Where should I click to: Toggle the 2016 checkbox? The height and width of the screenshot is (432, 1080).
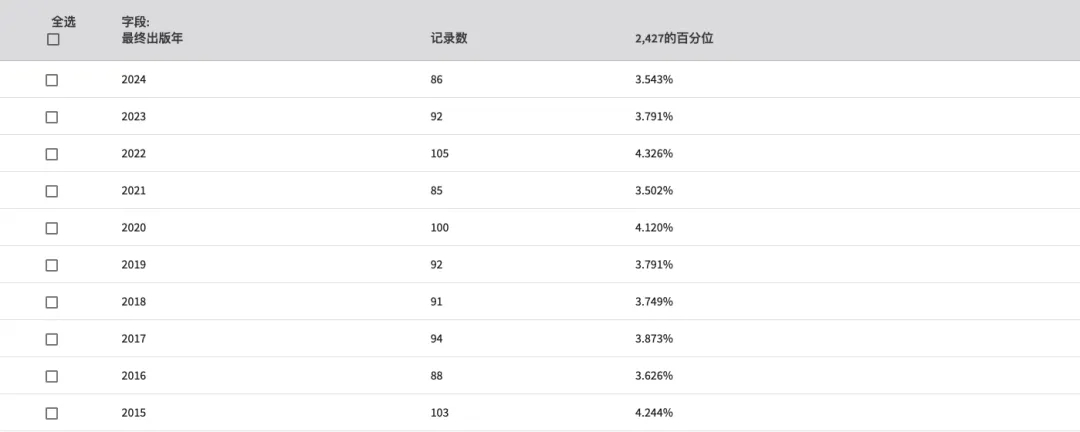tap(52, 376)
